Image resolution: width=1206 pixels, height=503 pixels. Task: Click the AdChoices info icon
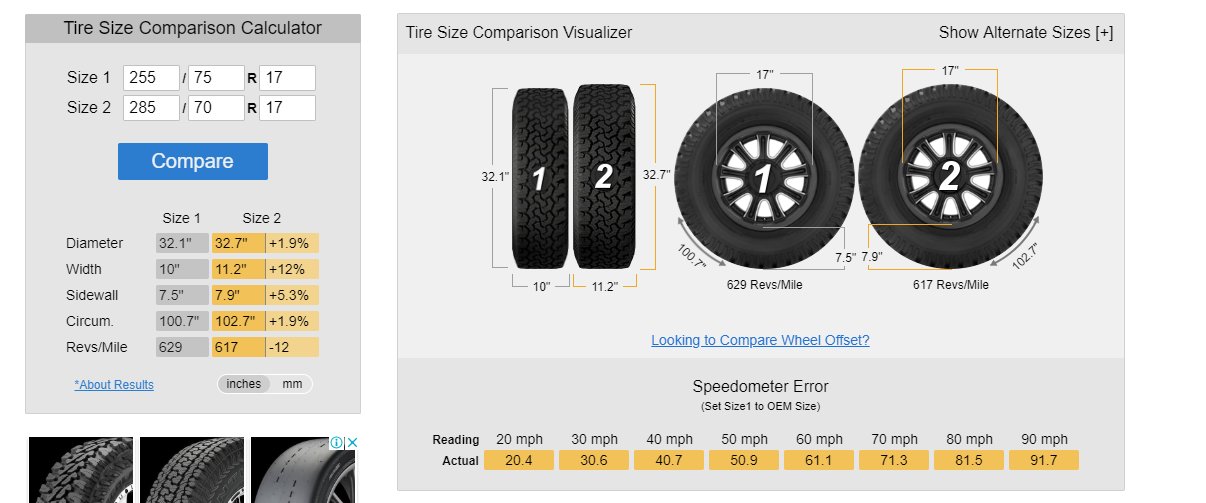point(337,443)
